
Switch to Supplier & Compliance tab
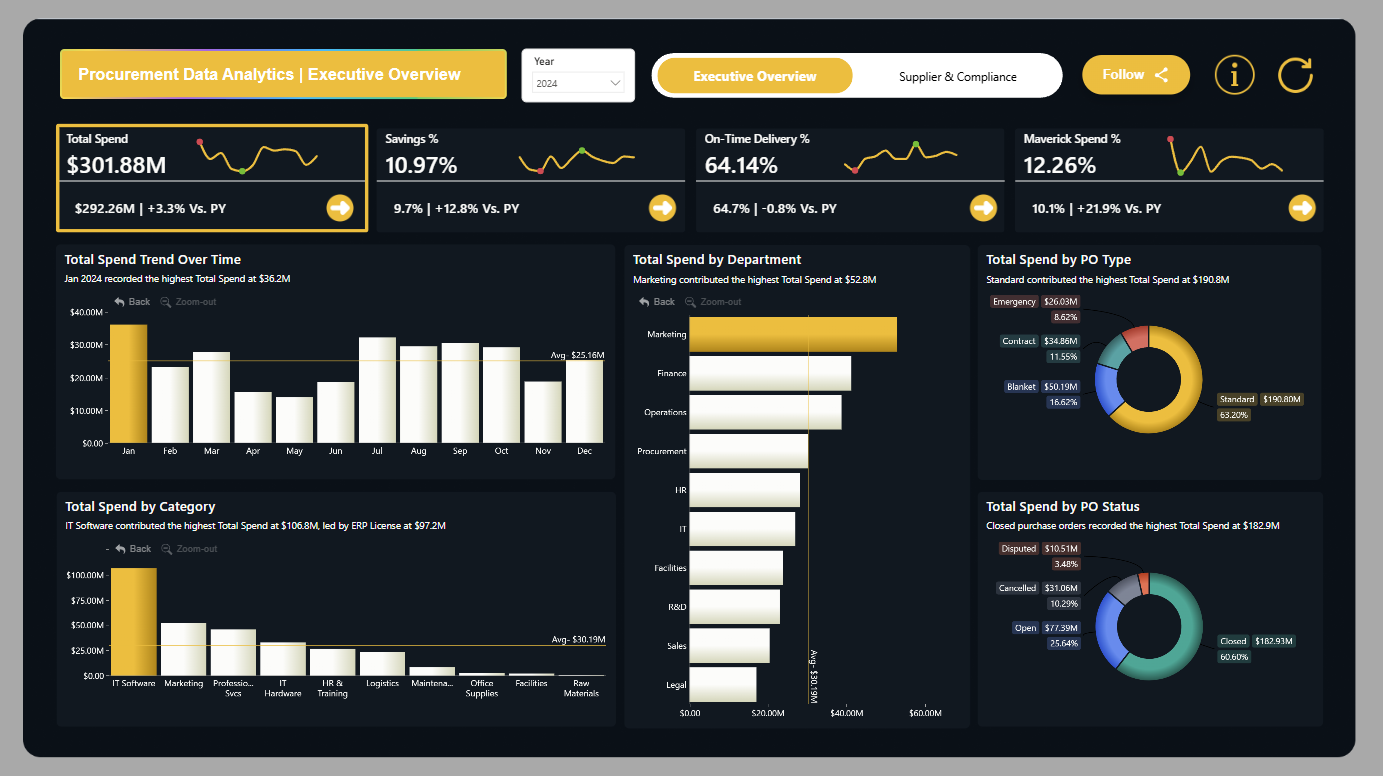957,76
